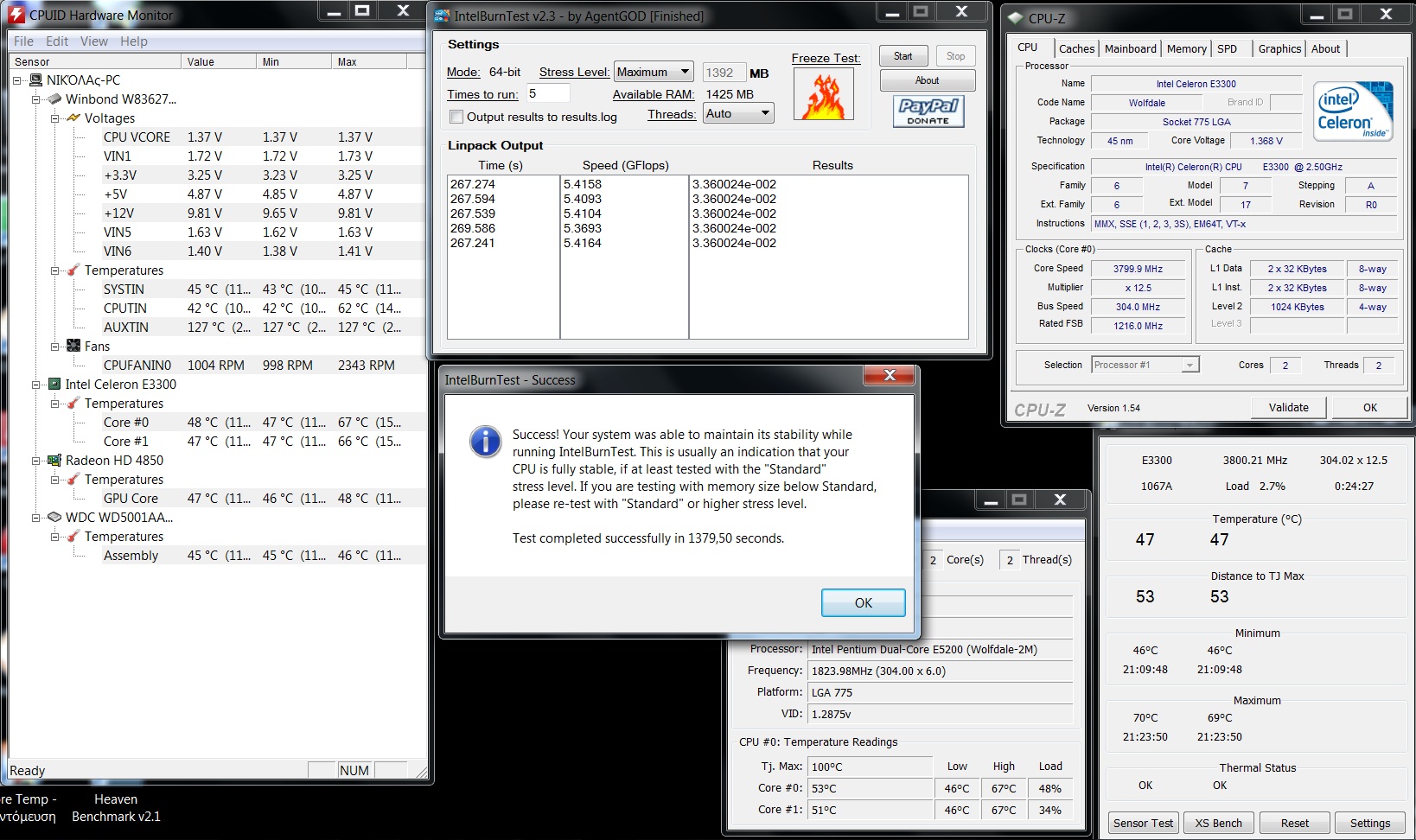Open Heaven Benchmark v2.1 desktop shortcut
The image size is (1416, 840).
(116, 808)
